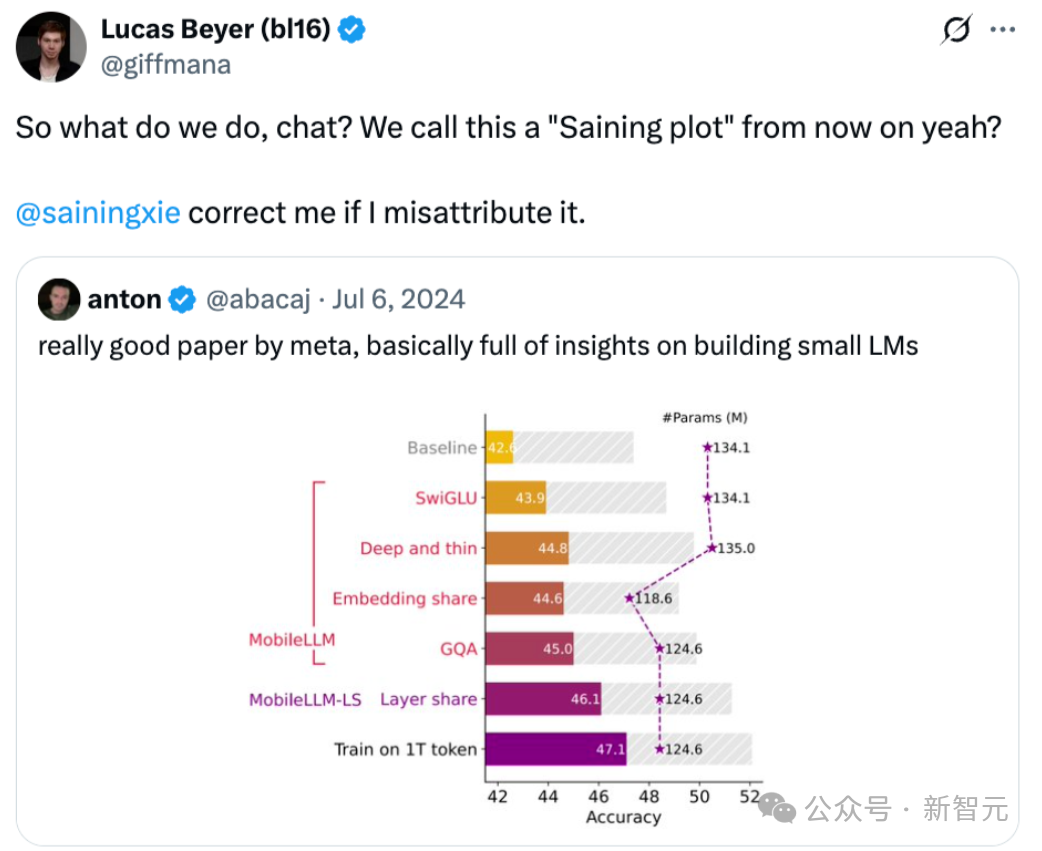Click the star marker labeled 135.0
This screenshot has width=1042, height=851.
(x=712, y=548)
